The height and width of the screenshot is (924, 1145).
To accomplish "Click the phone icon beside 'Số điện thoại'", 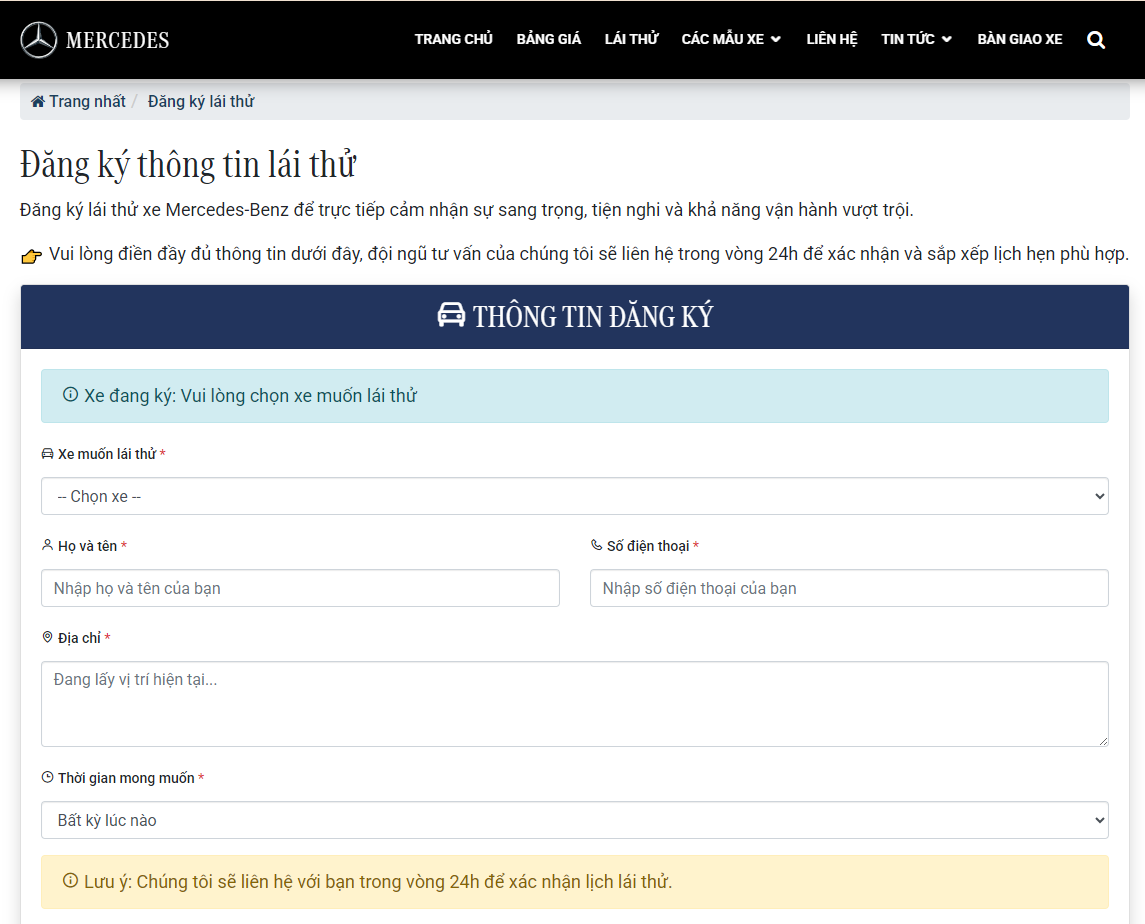I will click(x=596, y=545).
